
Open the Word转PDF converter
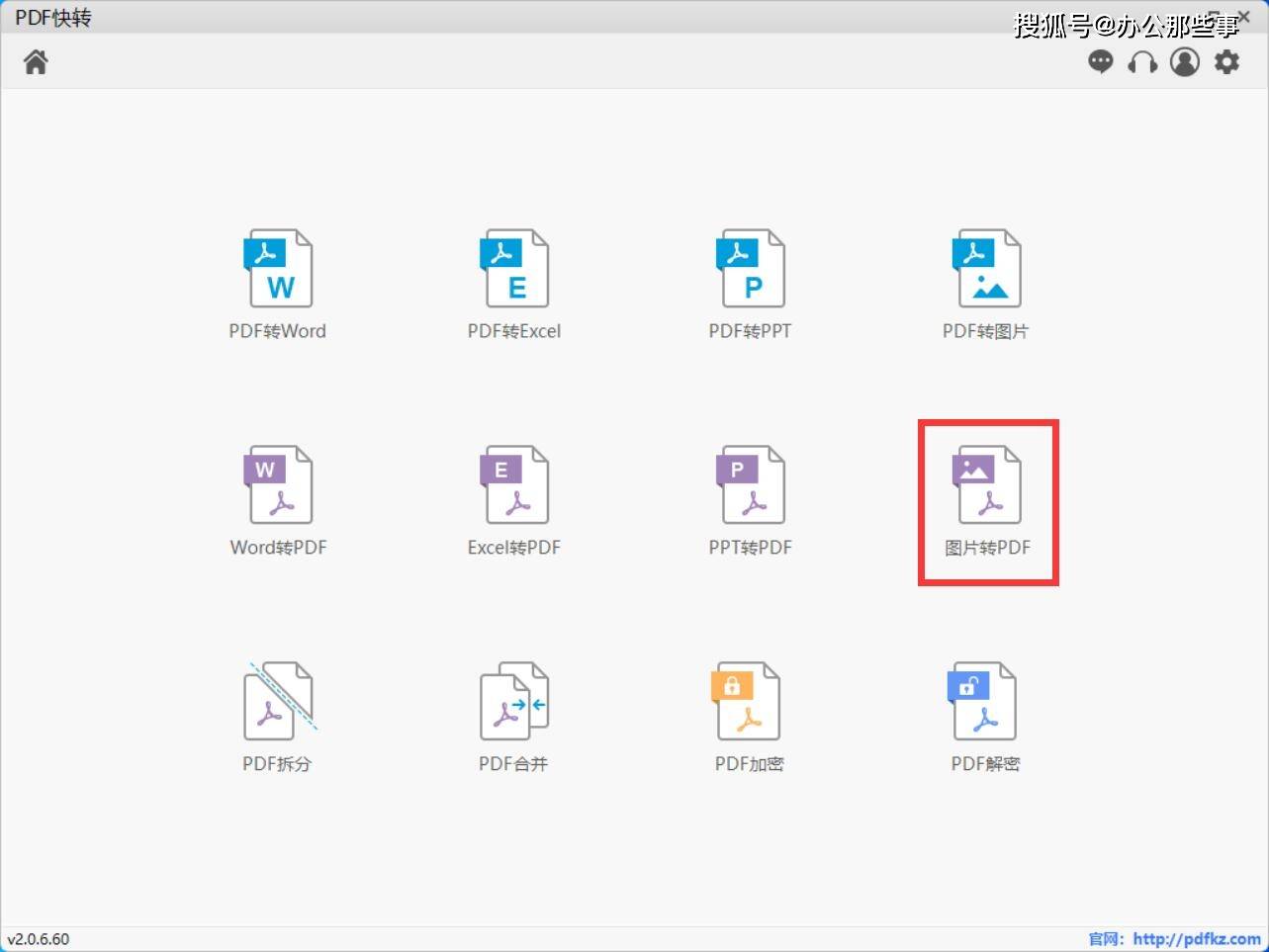point(278,502)
